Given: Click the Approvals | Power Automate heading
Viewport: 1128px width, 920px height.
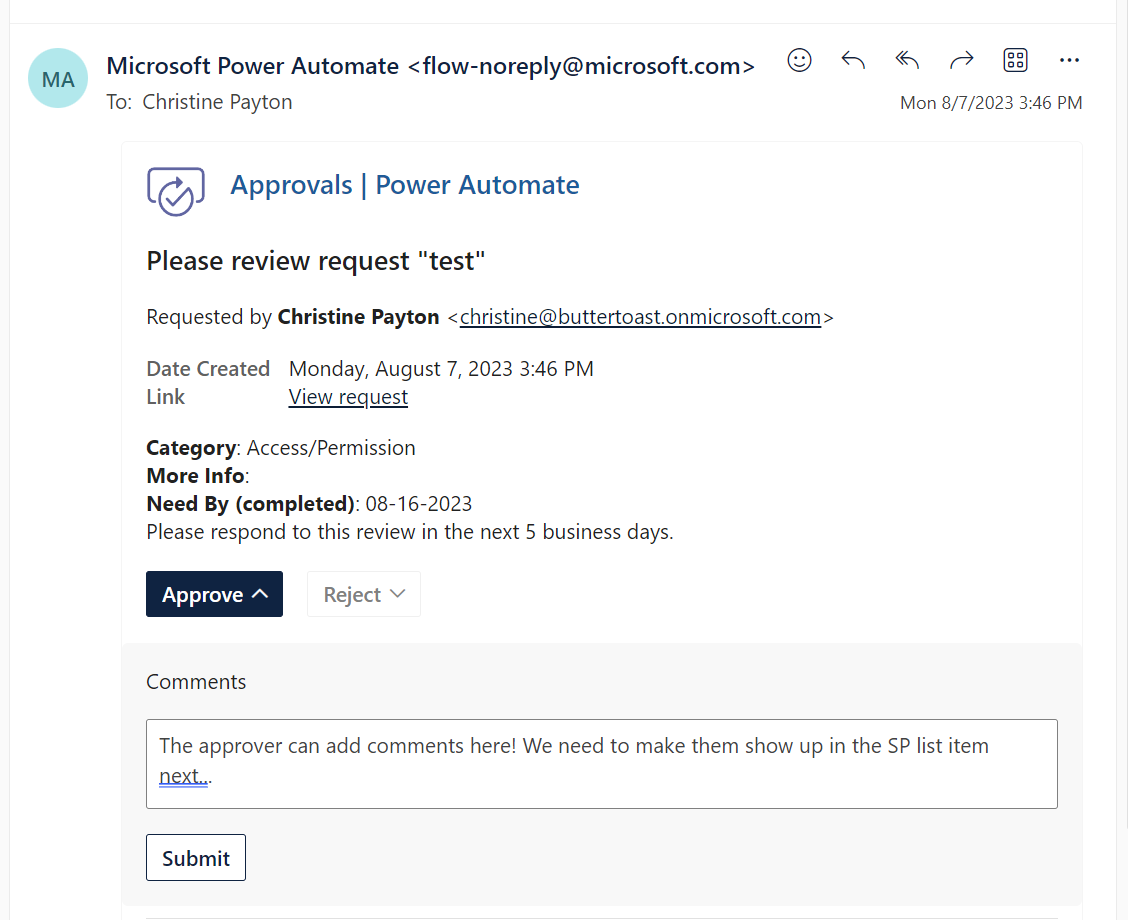Looking at the screenshot, I should (x=404, y=185).
